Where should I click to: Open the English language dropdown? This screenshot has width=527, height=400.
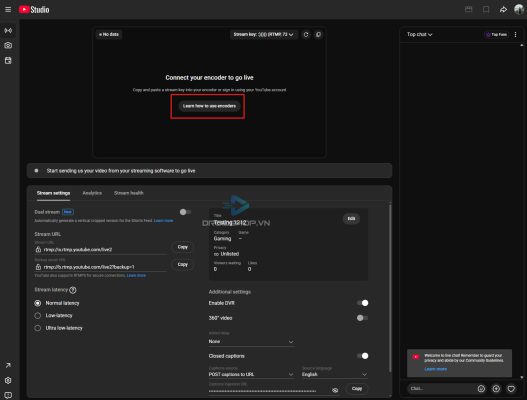[x=334, y=374]
